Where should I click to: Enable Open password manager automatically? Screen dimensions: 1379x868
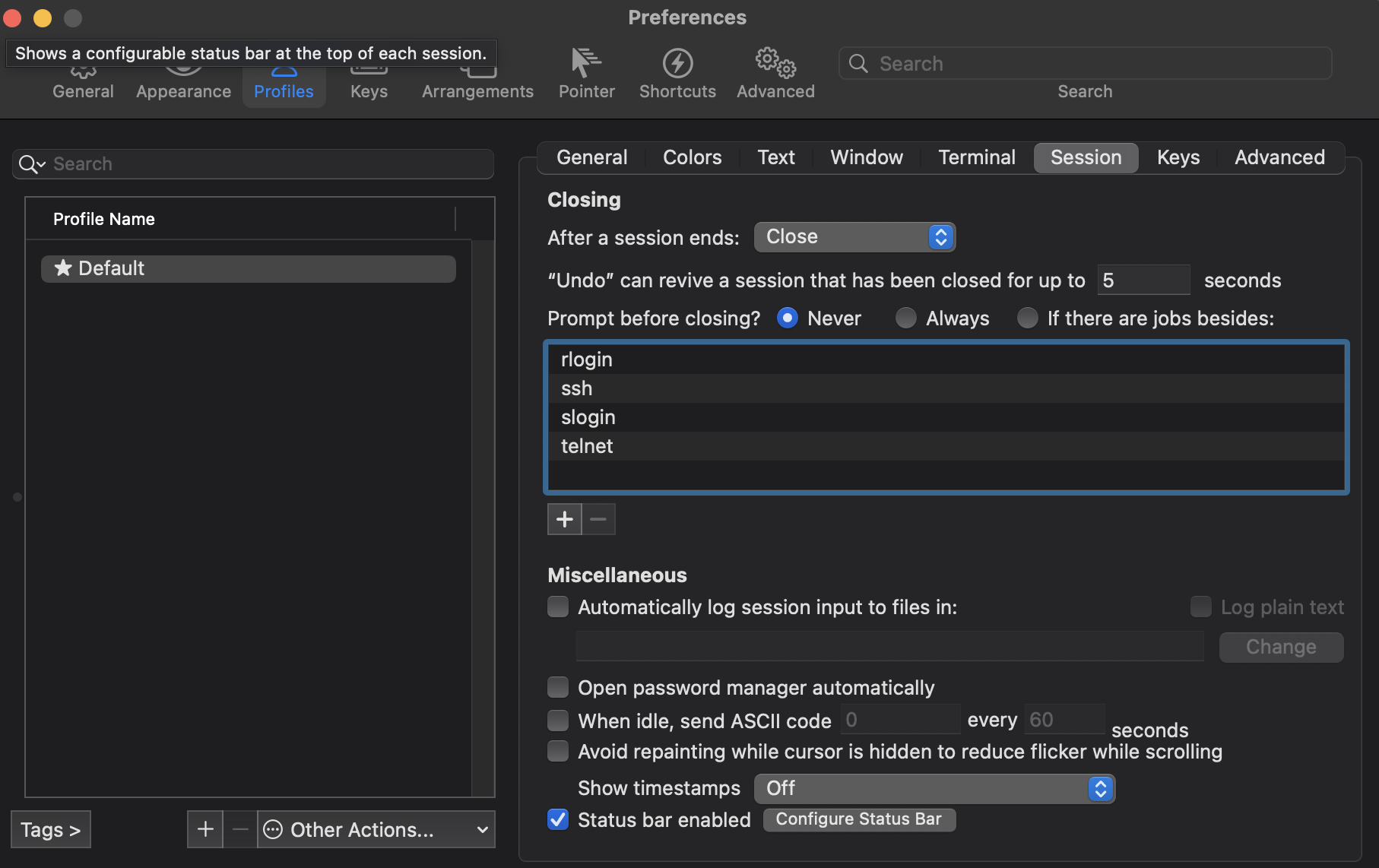click(558, 687)
